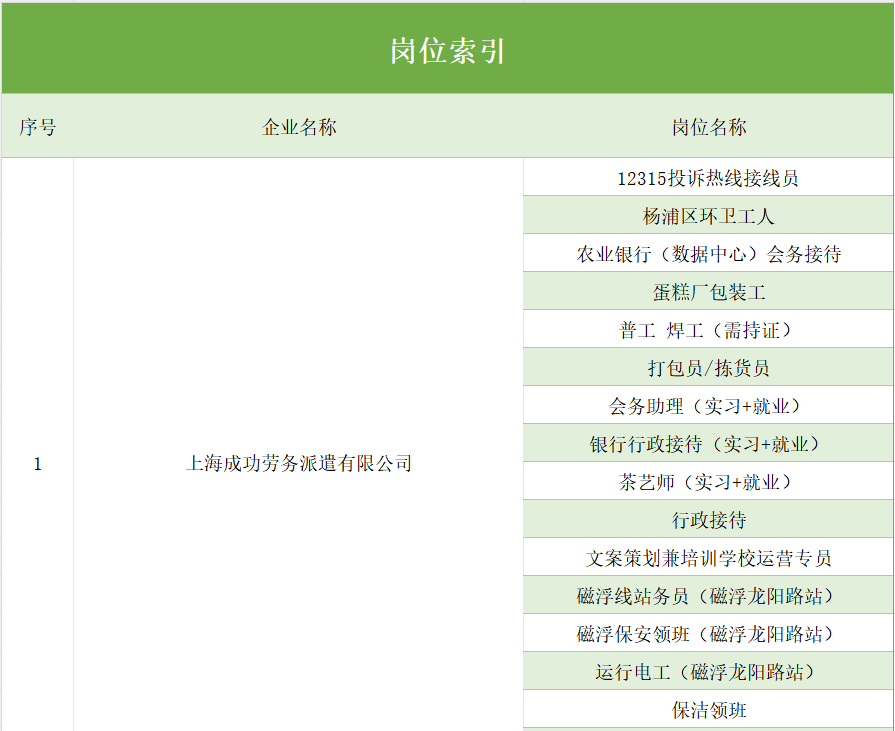This screenshot has width=895, height=731.
Task: Select the 企业名称 column header
Action: (x=298, y=127)
